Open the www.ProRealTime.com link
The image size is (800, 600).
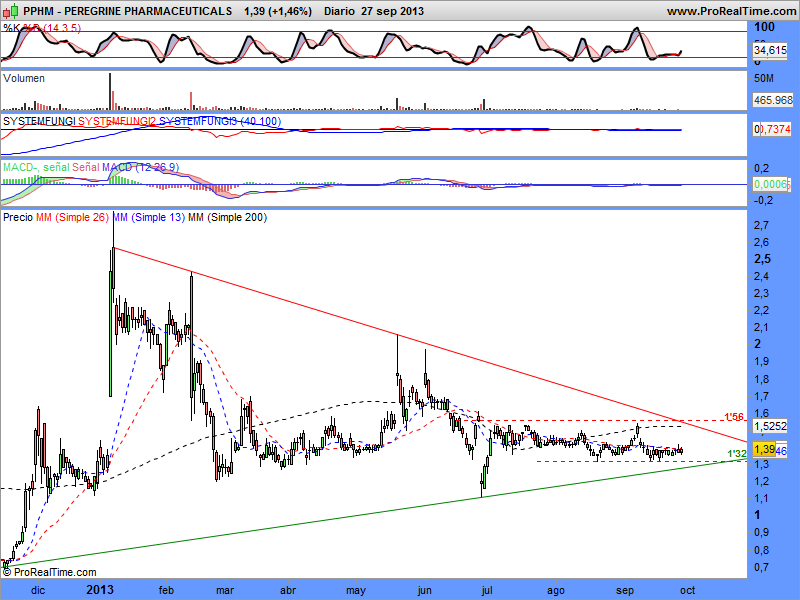[731, 11]
